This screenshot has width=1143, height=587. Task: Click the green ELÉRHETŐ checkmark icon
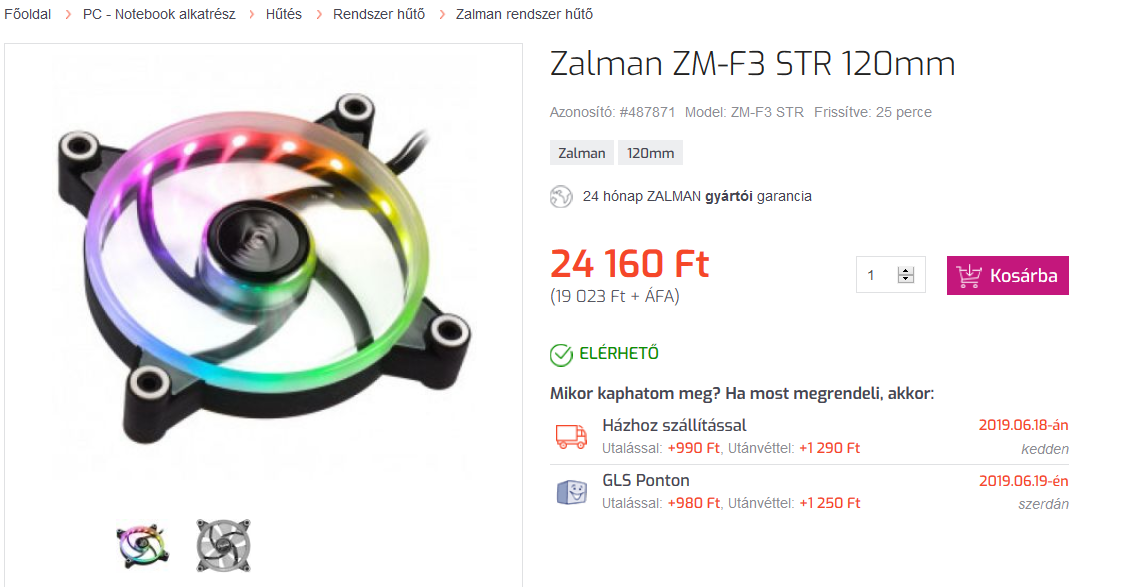(x=561, y=355)
